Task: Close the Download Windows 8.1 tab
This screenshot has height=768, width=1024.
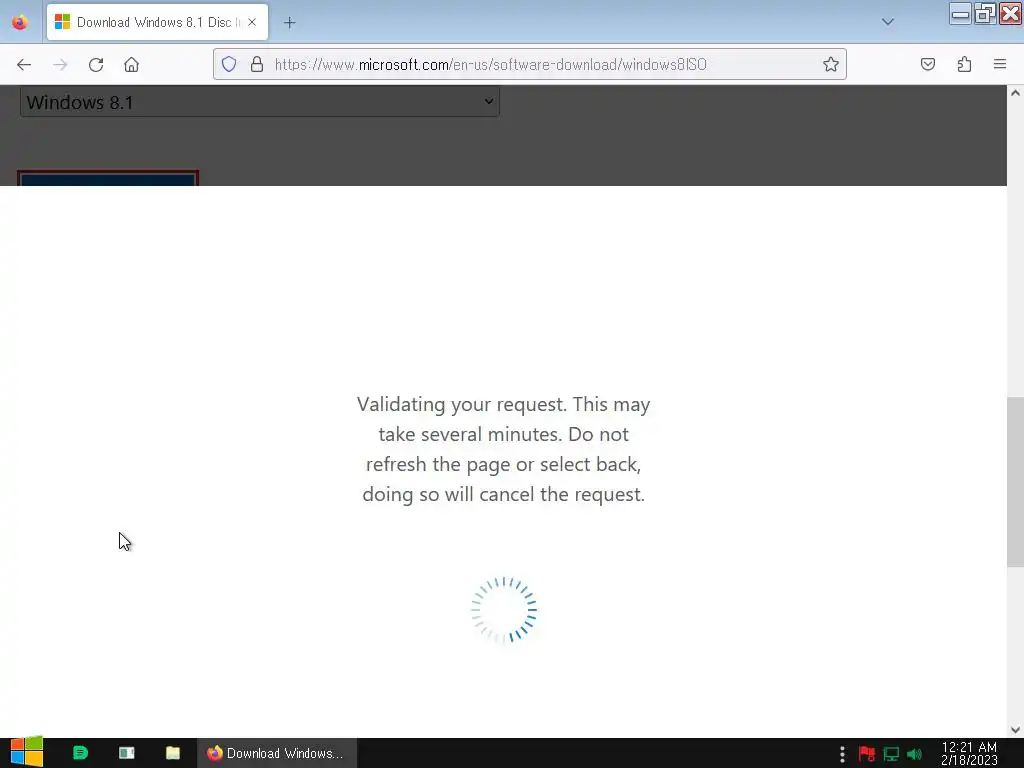Action: [252, 22]
